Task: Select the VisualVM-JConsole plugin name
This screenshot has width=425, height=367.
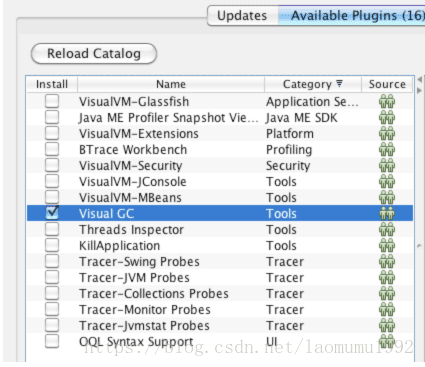Action: [x=133, y=181]
